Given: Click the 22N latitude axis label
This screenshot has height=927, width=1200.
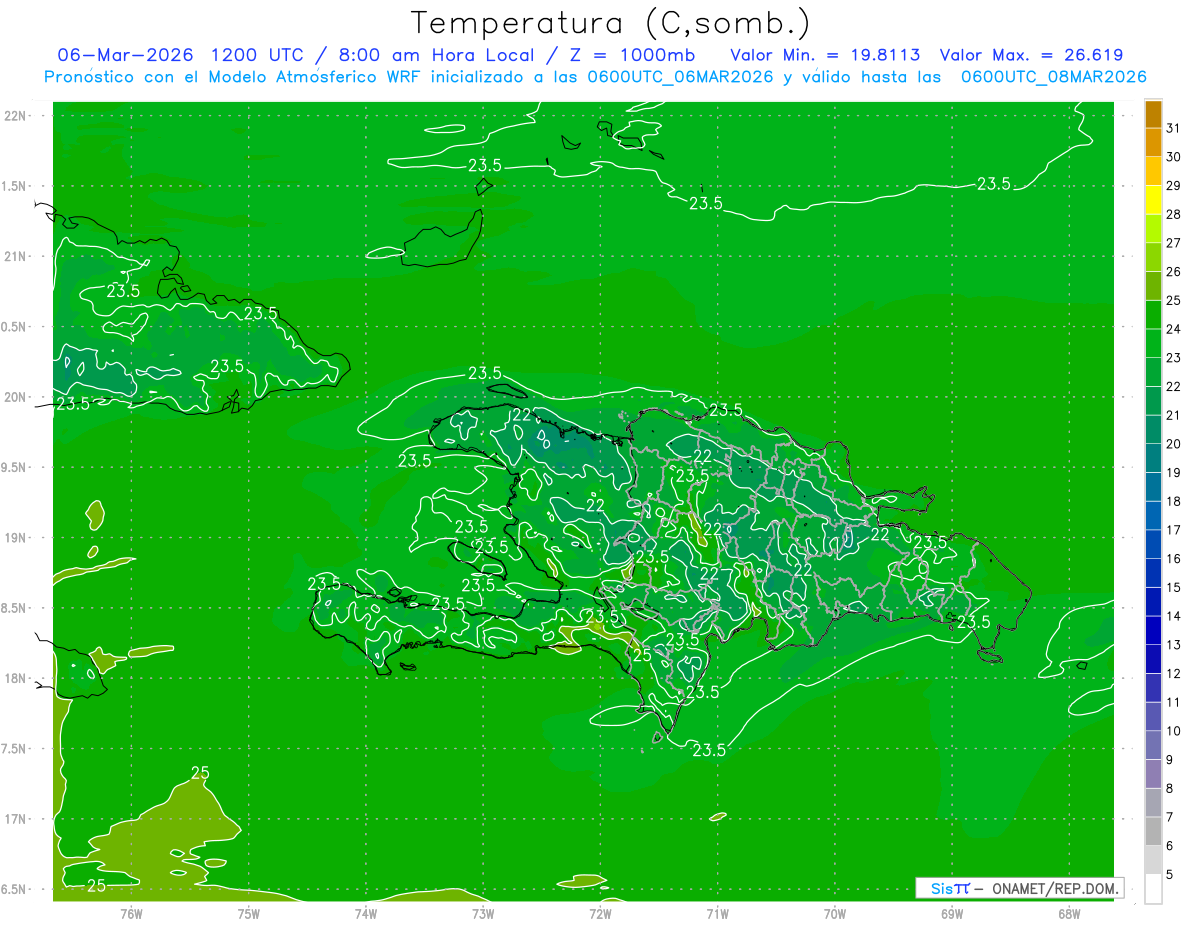Looking at the screenshot, I should [x=17, y=116].
